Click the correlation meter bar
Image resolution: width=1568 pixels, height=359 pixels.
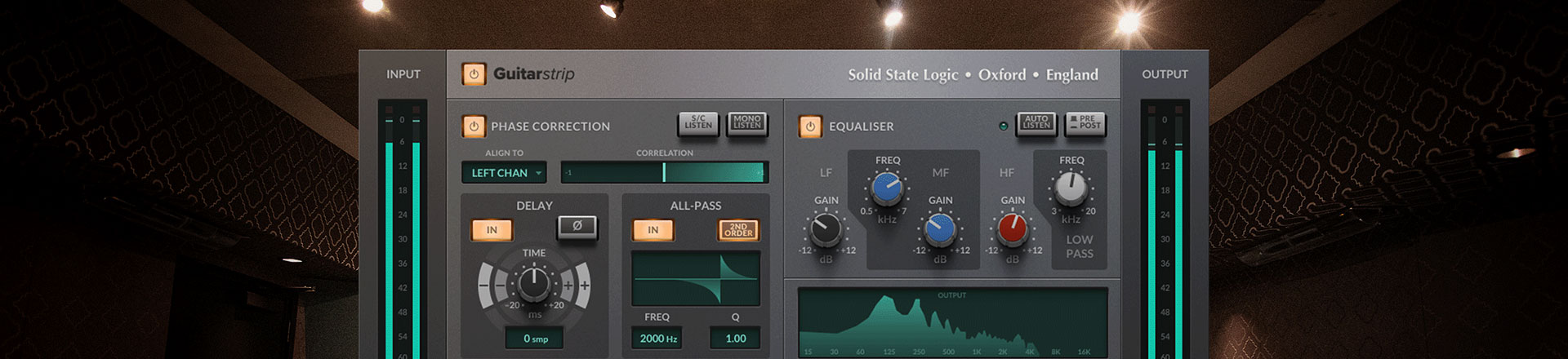tap(665, 172)
